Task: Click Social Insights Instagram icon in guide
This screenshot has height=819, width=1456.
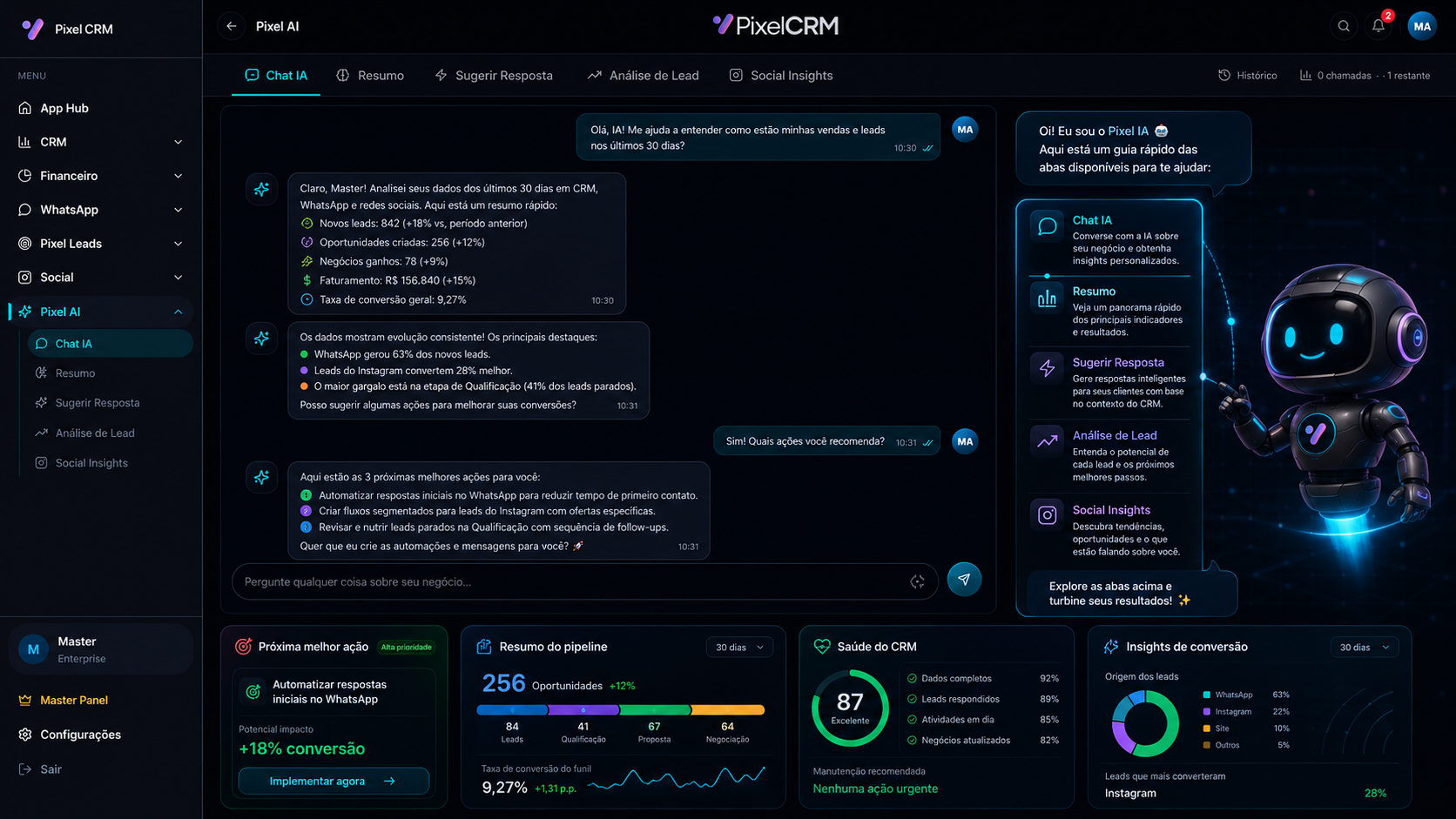Action: coord(1048,515)
